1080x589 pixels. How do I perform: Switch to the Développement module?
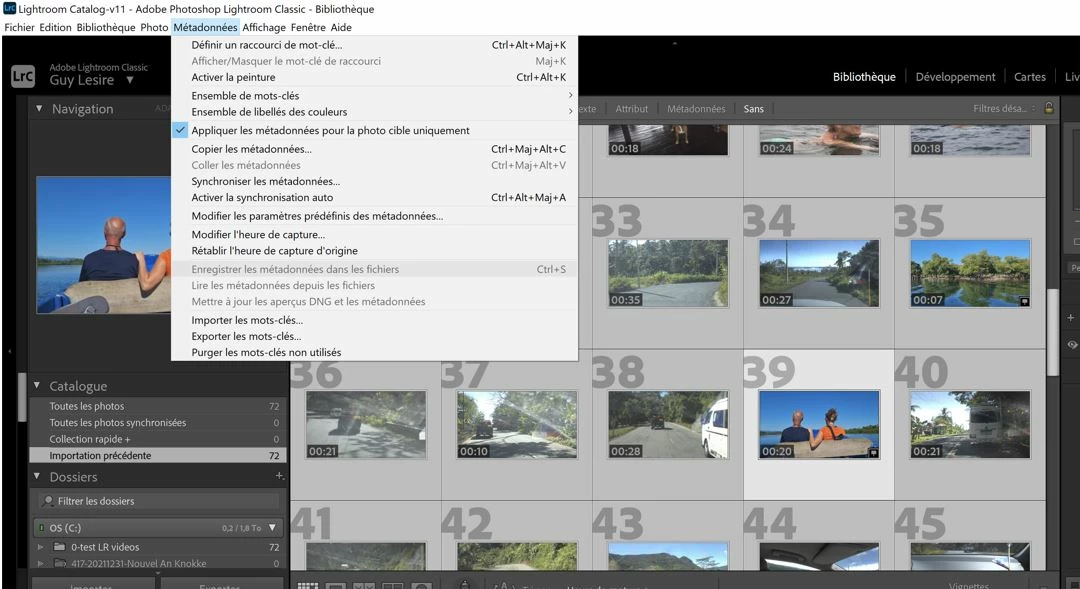pos(955,76)
